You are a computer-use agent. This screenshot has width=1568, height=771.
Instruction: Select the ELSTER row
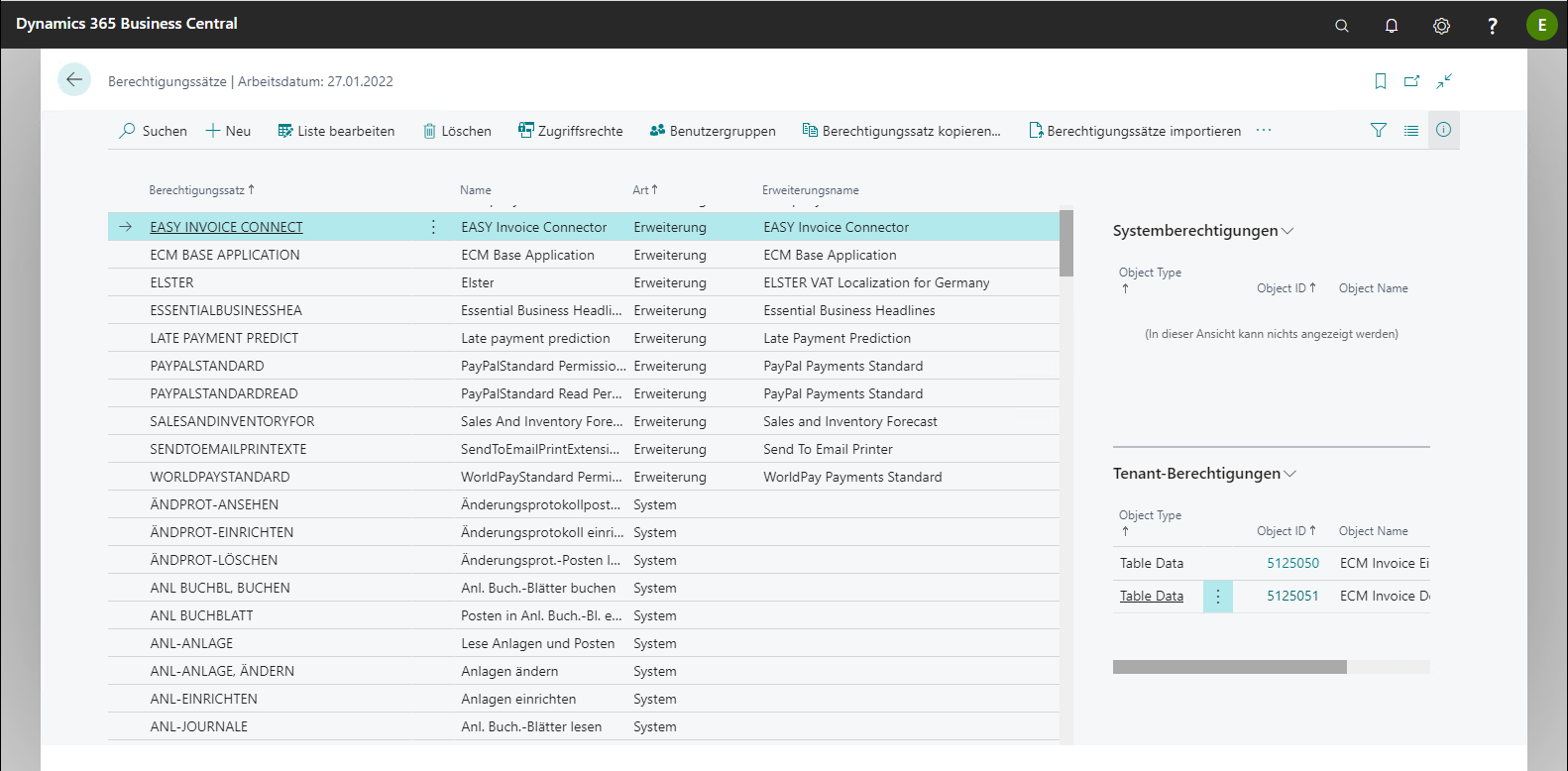(584, 282)
